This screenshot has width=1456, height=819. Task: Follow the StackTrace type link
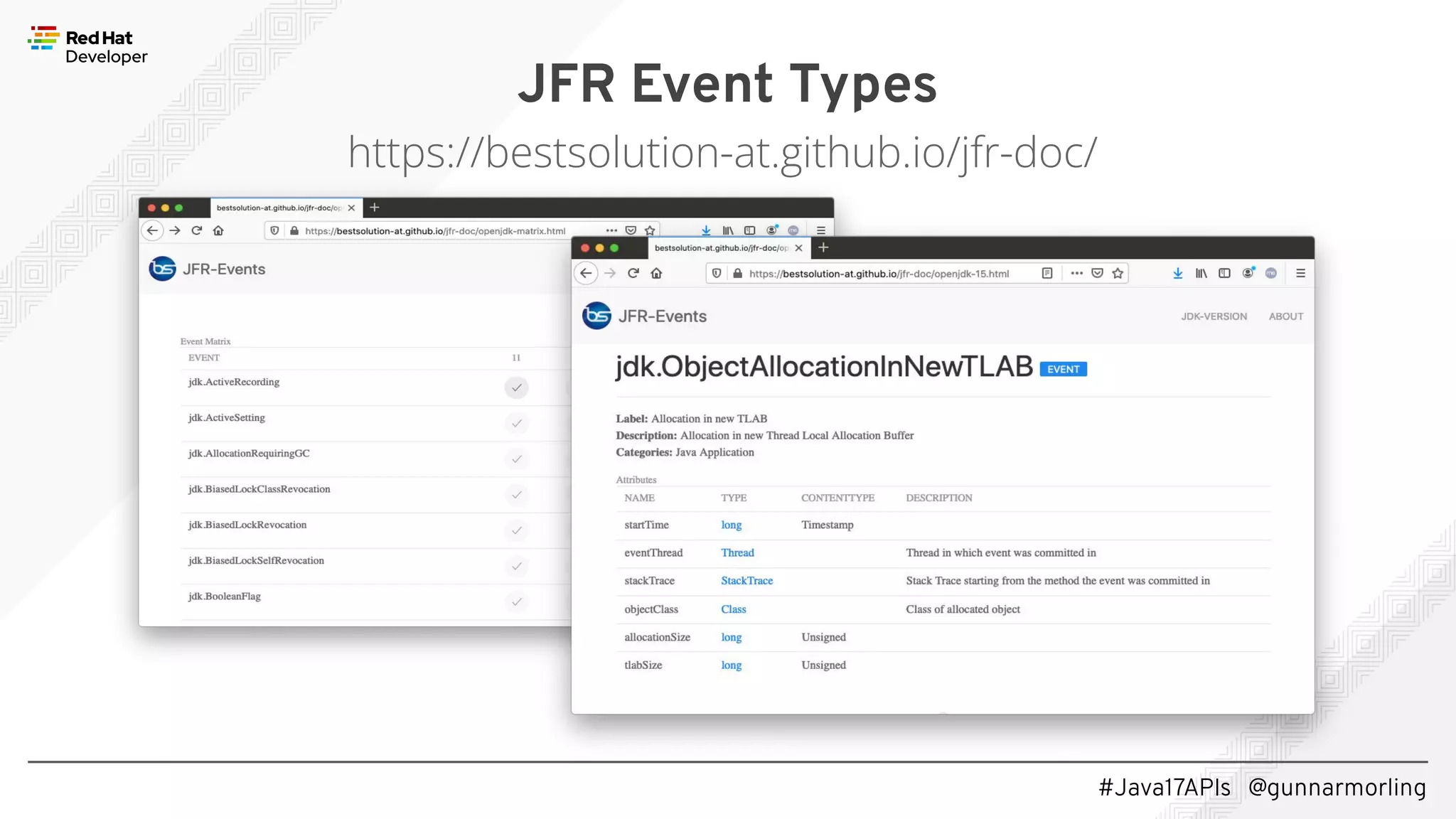click(746, 581)
